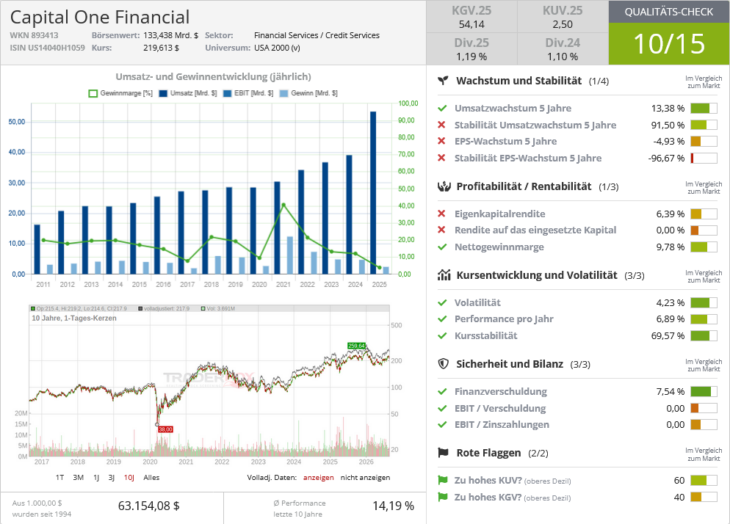The image size is (730, 524).
Task: Open the Umsatzwachstum 5 Jahre metric
Action: pos(513,108)
